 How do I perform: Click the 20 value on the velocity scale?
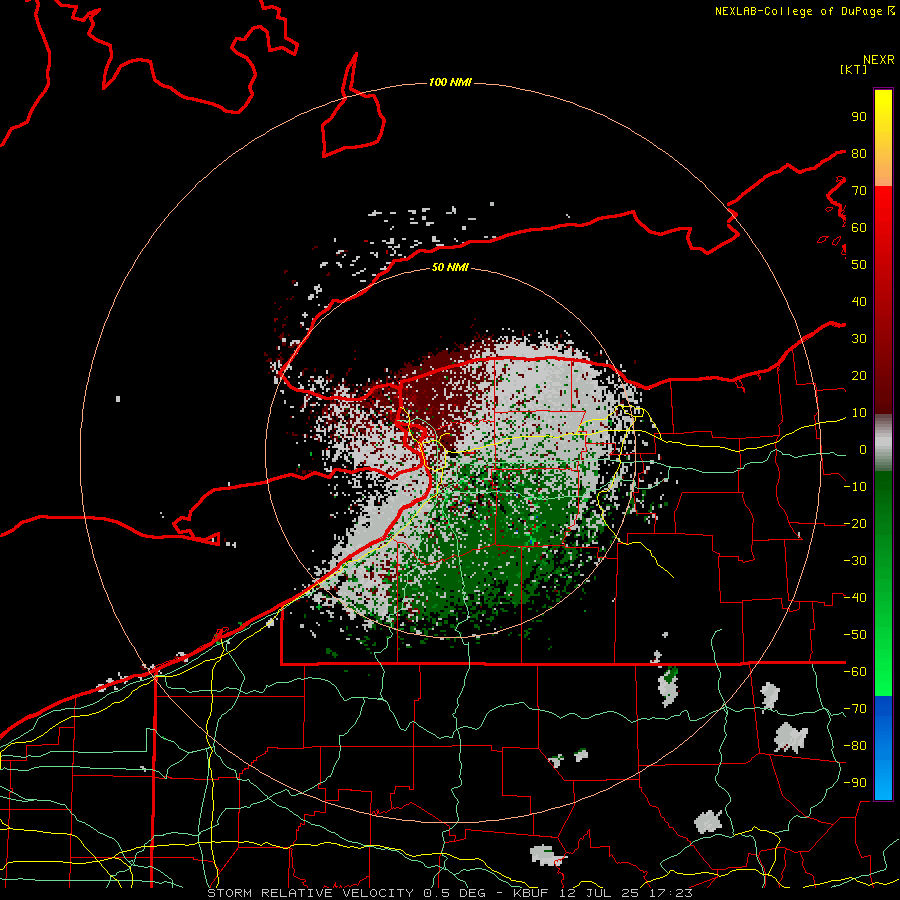point(859,376)
